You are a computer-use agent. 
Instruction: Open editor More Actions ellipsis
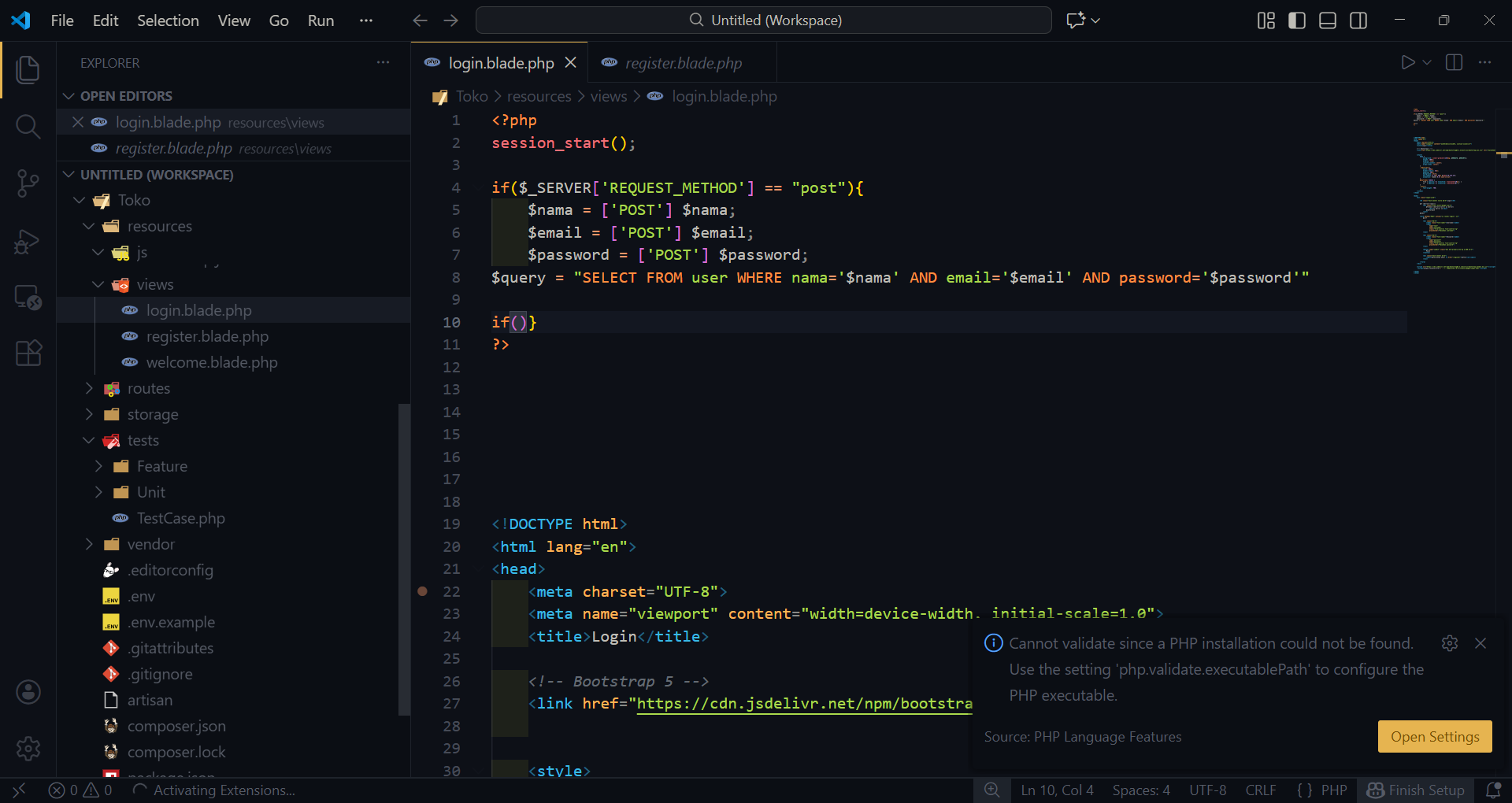pyautogui.click(x=1484, y=62)
